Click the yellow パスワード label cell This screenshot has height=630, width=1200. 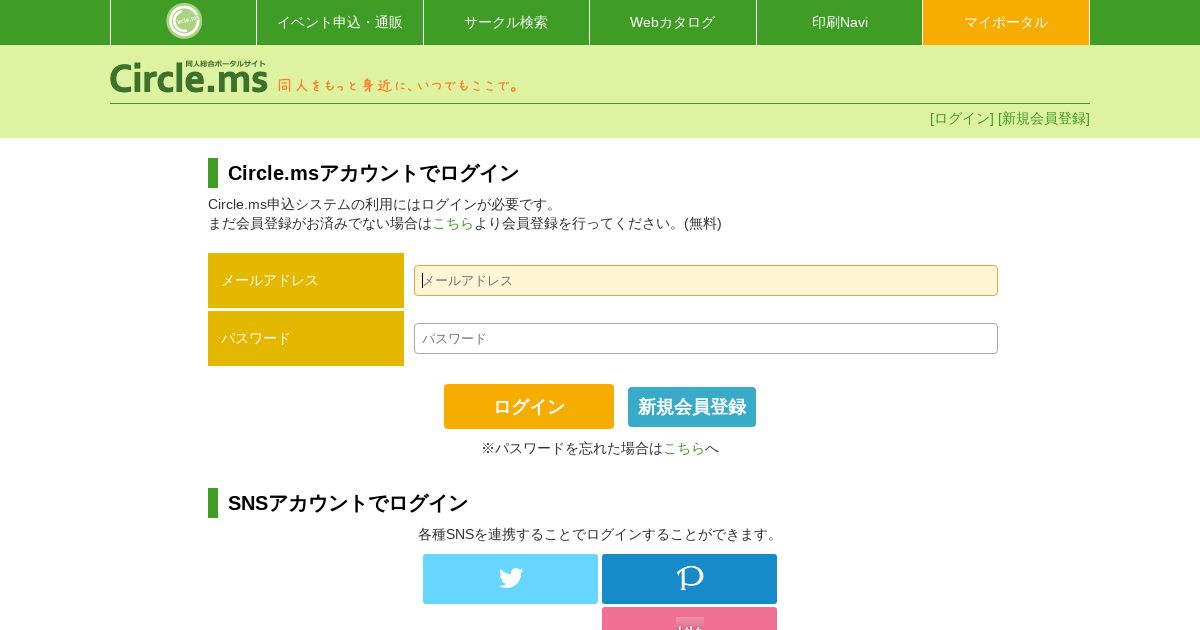point(306,338)
